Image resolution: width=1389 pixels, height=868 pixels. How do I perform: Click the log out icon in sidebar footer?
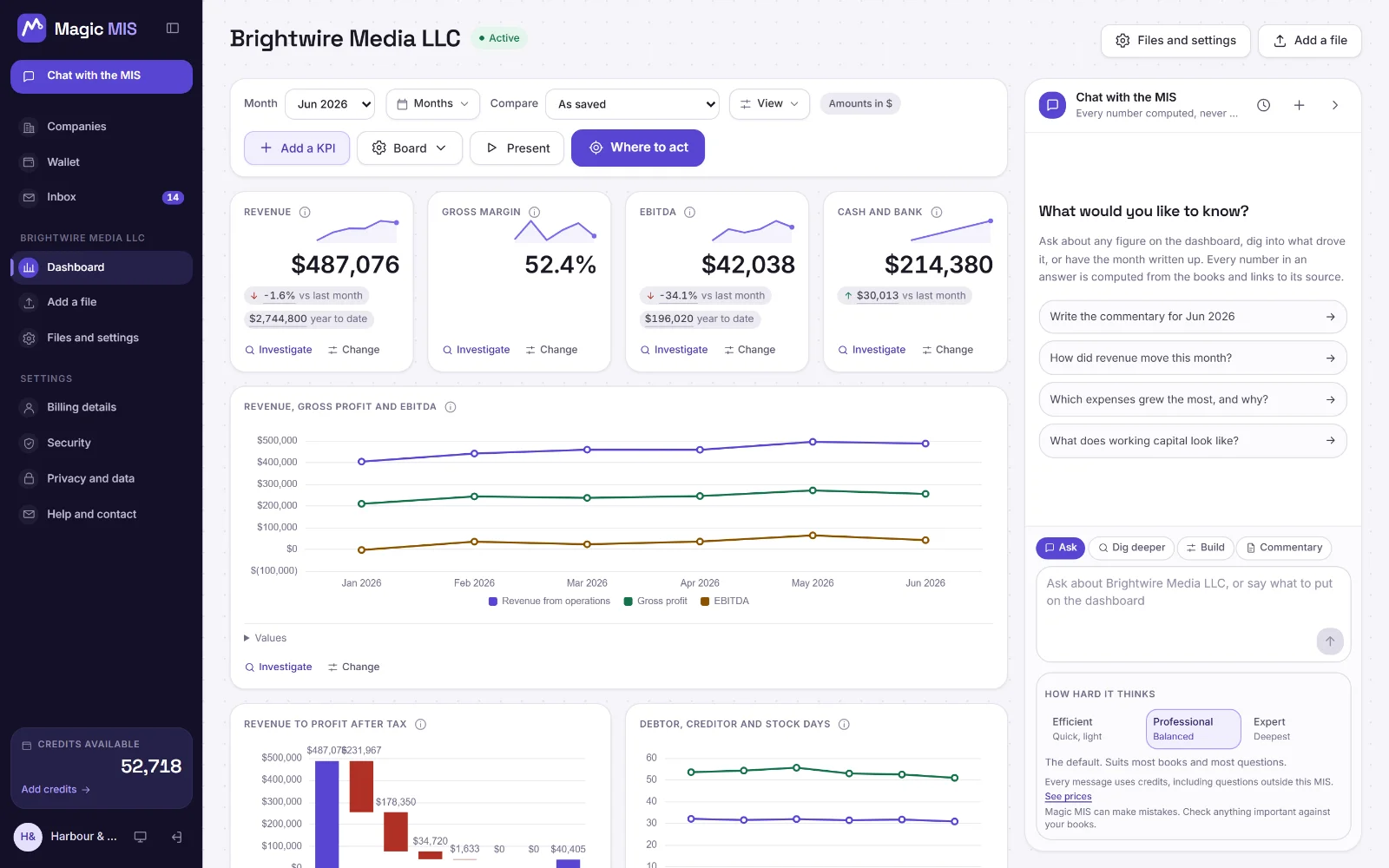click(x=176, y=837)
